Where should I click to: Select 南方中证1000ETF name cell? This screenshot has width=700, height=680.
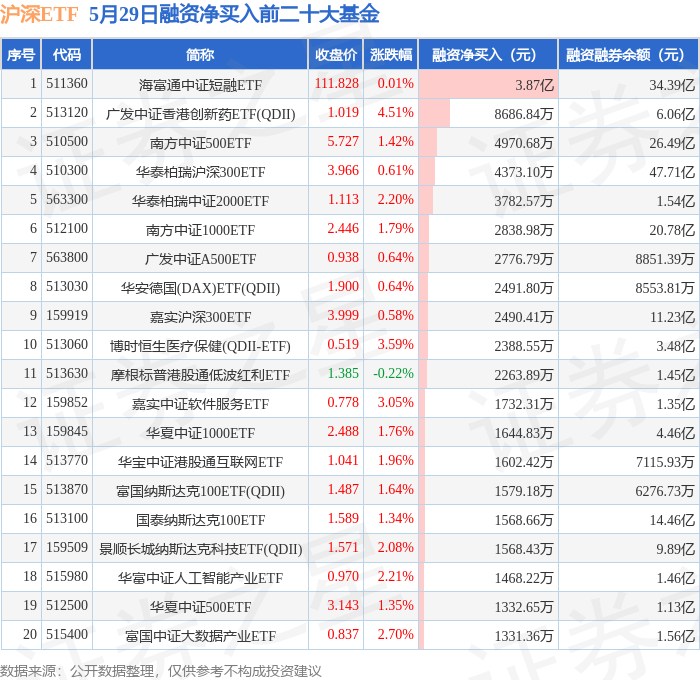point(200,229)
